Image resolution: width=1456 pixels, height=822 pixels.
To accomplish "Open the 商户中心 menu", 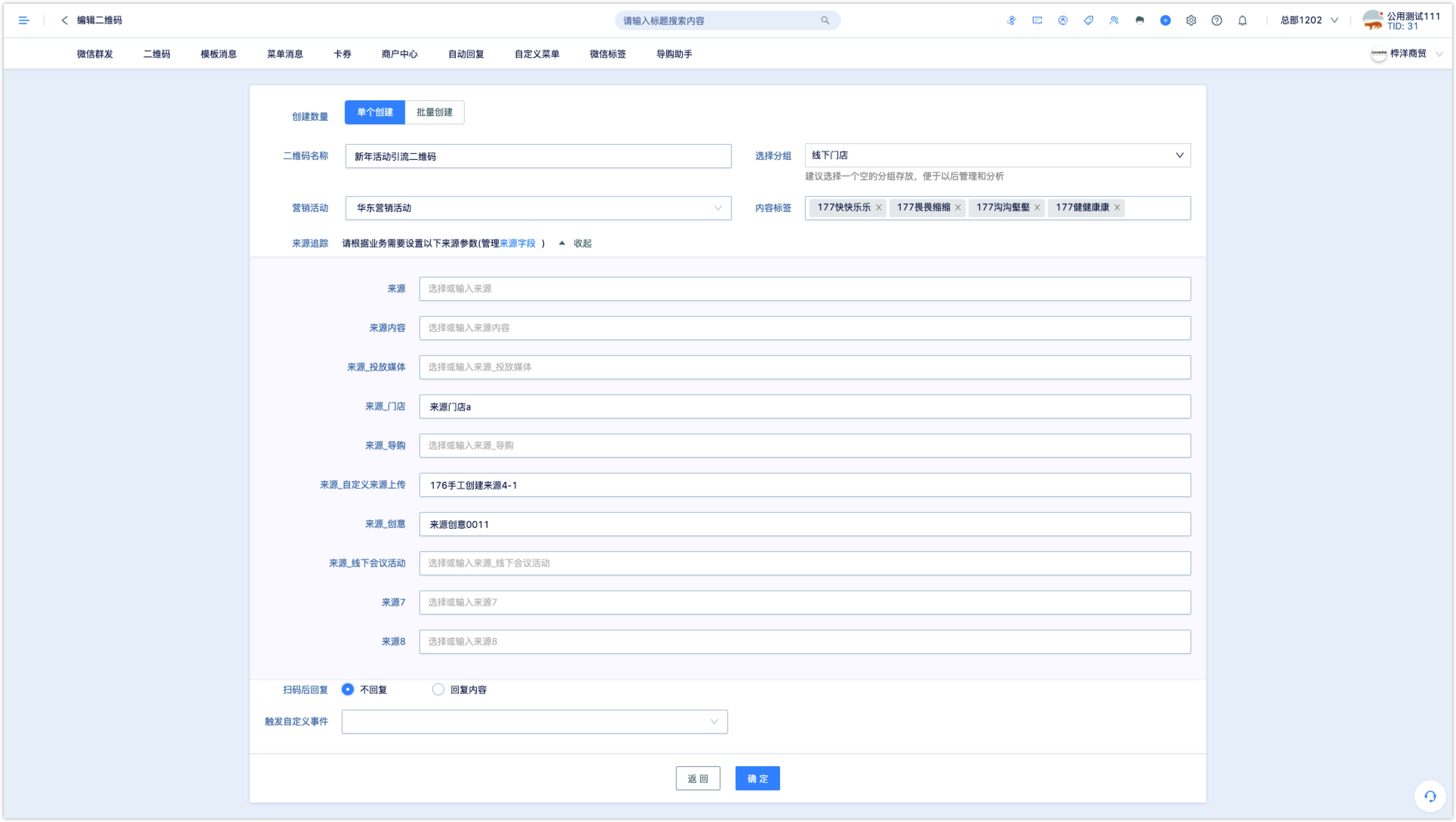I will point(399,54).
